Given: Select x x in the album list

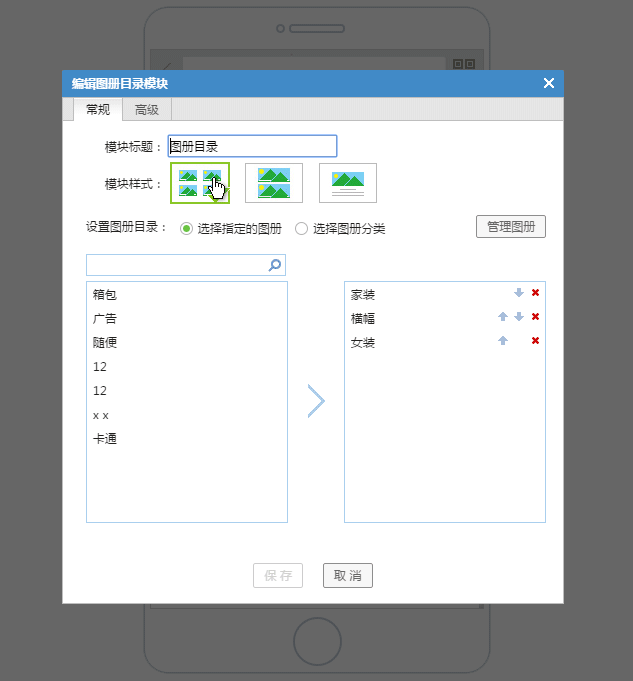Looking at the screenshot, I should point(101,415).
